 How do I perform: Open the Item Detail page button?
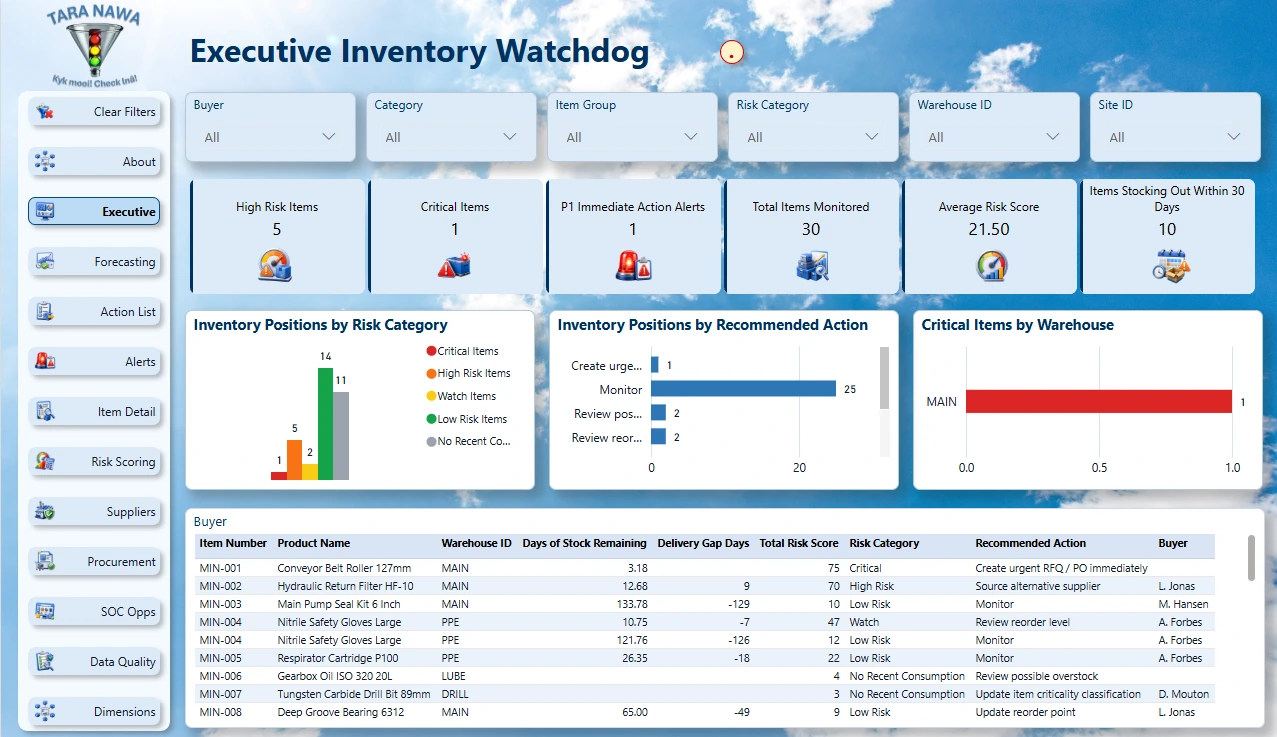tap(94, 412)
